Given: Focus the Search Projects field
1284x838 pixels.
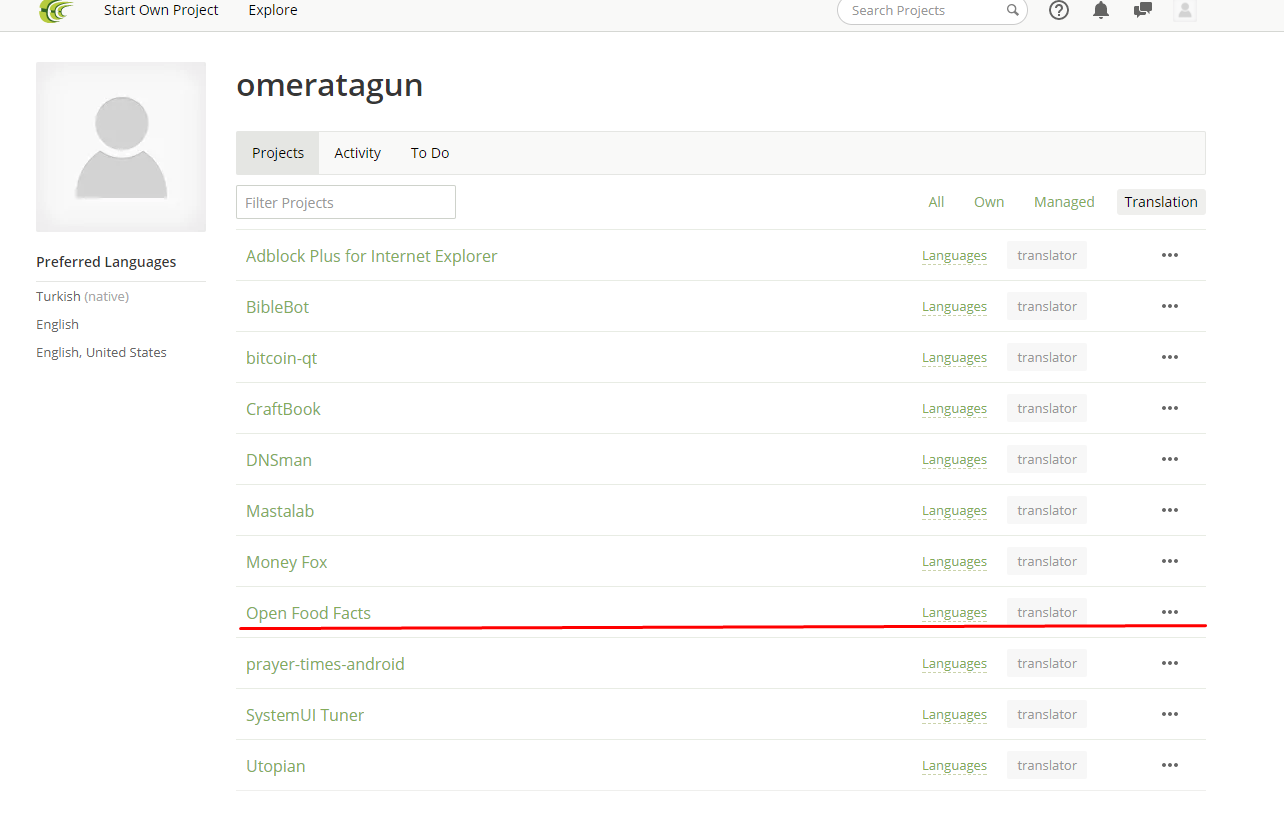Looking at the screenshot, I should tap(932, 10).
